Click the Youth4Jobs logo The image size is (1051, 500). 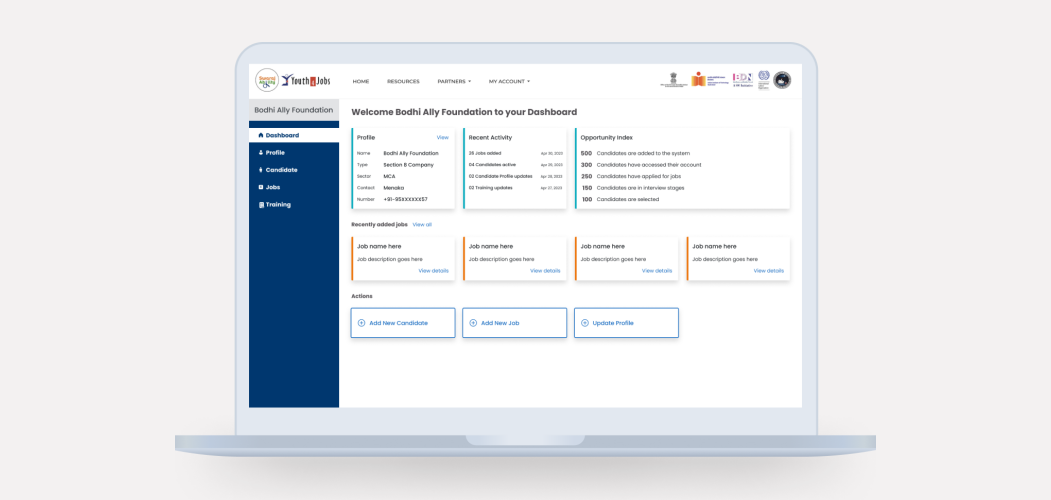point(306,80)
